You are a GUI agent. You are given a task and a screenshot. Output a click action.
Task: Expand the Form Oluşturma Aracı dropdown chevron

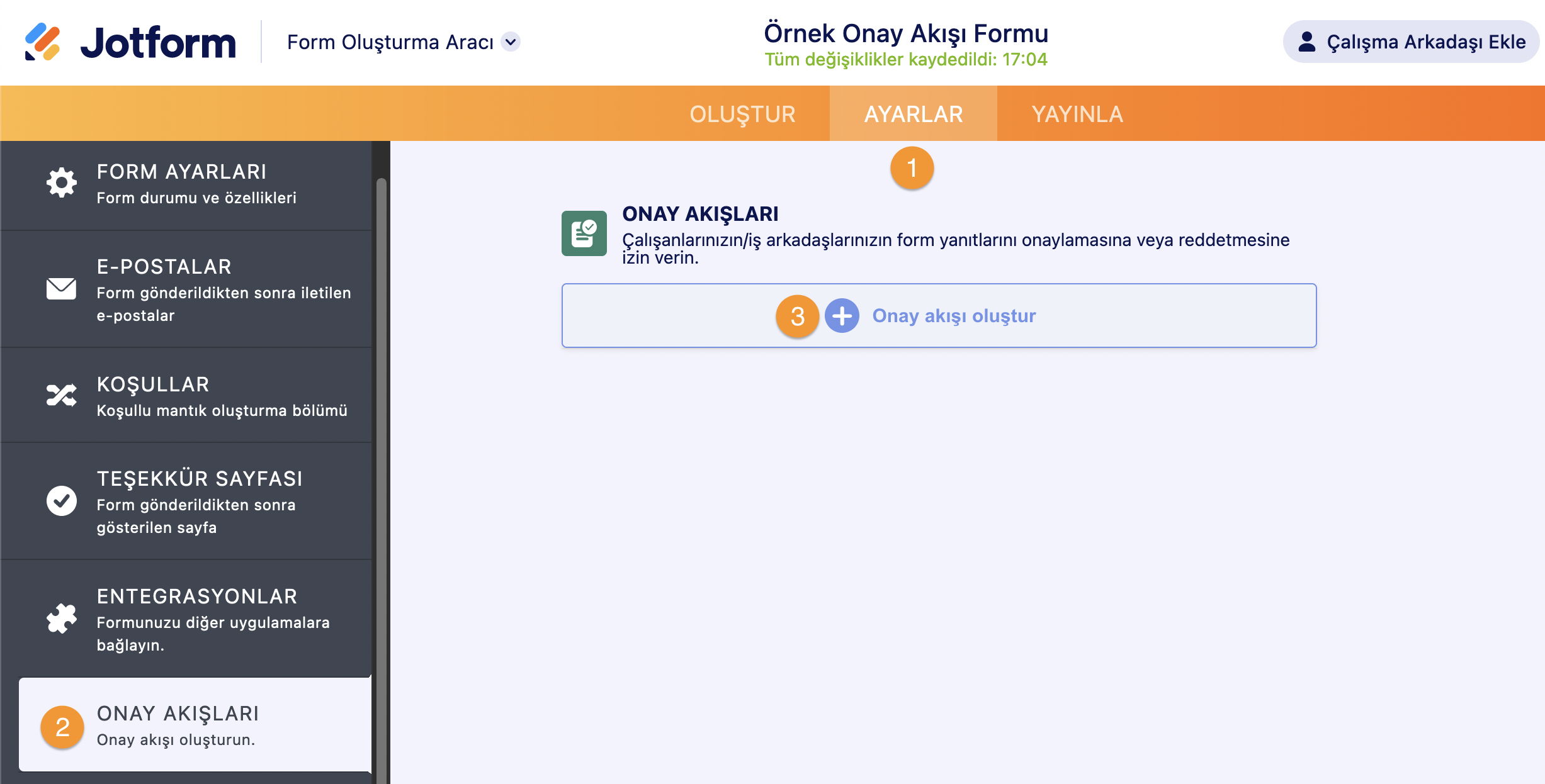pos(511,42)
